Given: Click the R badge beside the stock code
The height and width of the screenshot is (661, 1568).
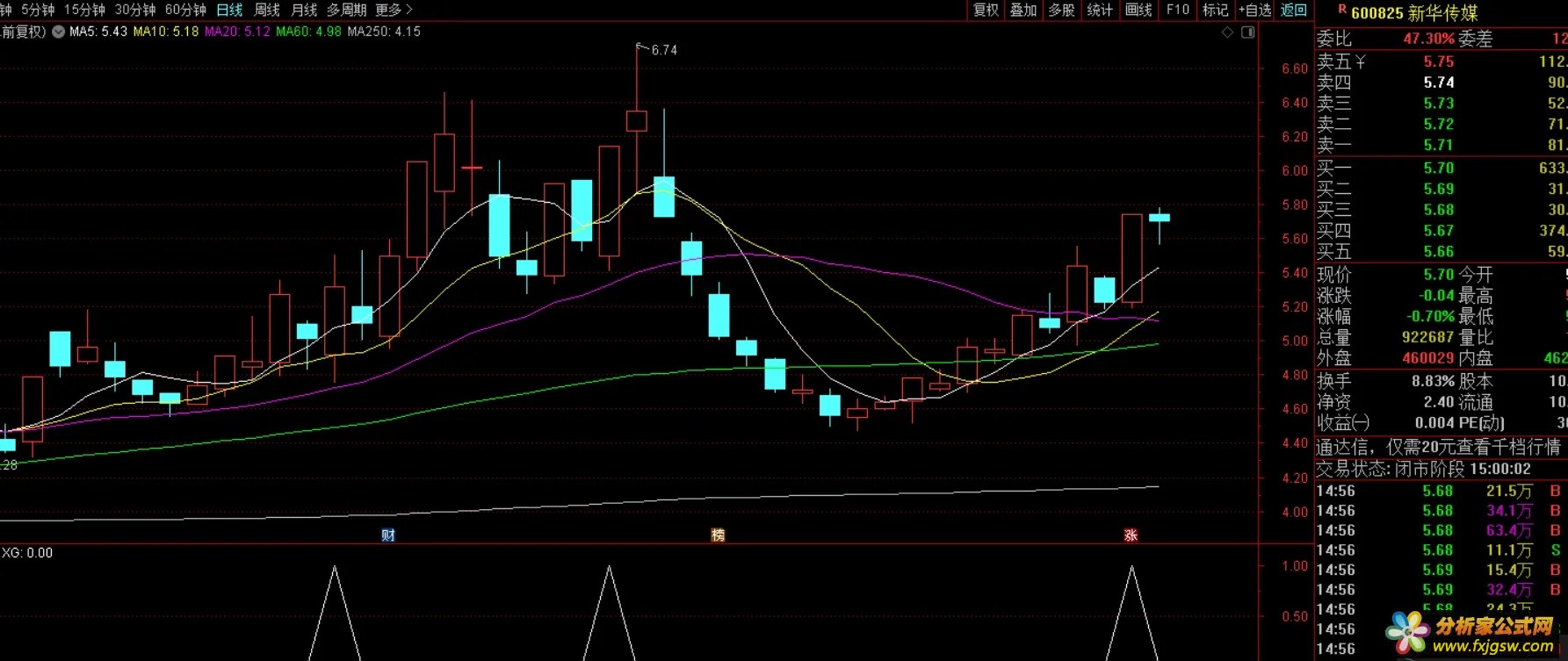Looking at the screenshot, I should 1342,10.
